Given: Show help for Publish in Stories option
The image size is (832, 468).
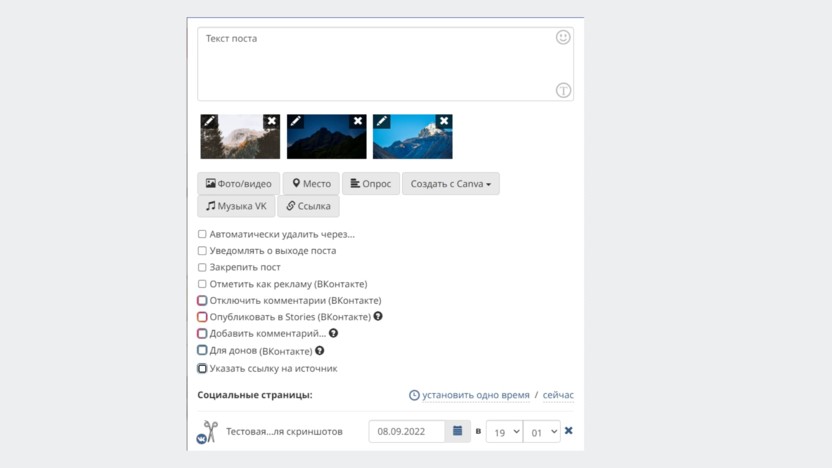Looking at the screenshot, I should click(x=378, y=317).
